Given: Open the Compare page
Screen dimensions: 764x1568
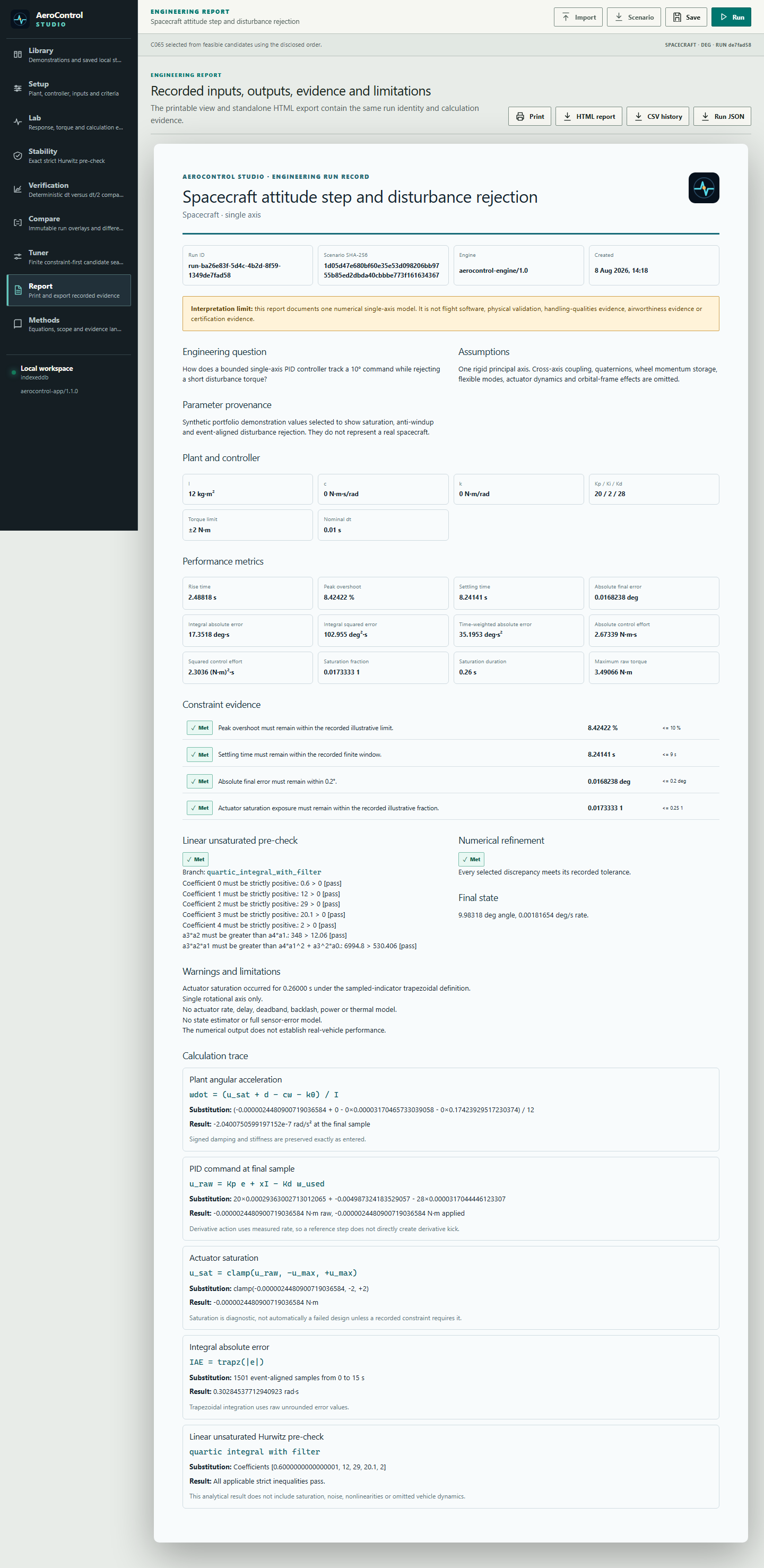Looking at the screenshot, I should 69,223.
